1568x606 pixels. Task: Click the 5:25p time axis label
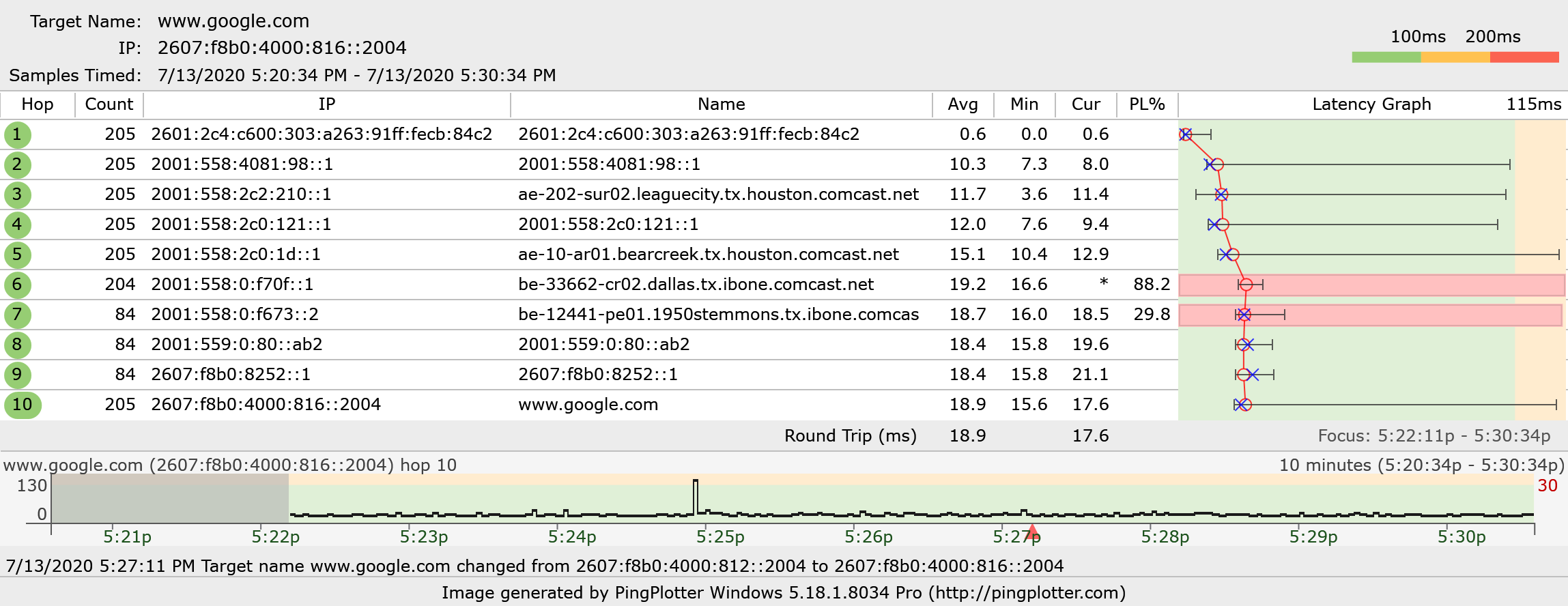click(x=720, y=537)
